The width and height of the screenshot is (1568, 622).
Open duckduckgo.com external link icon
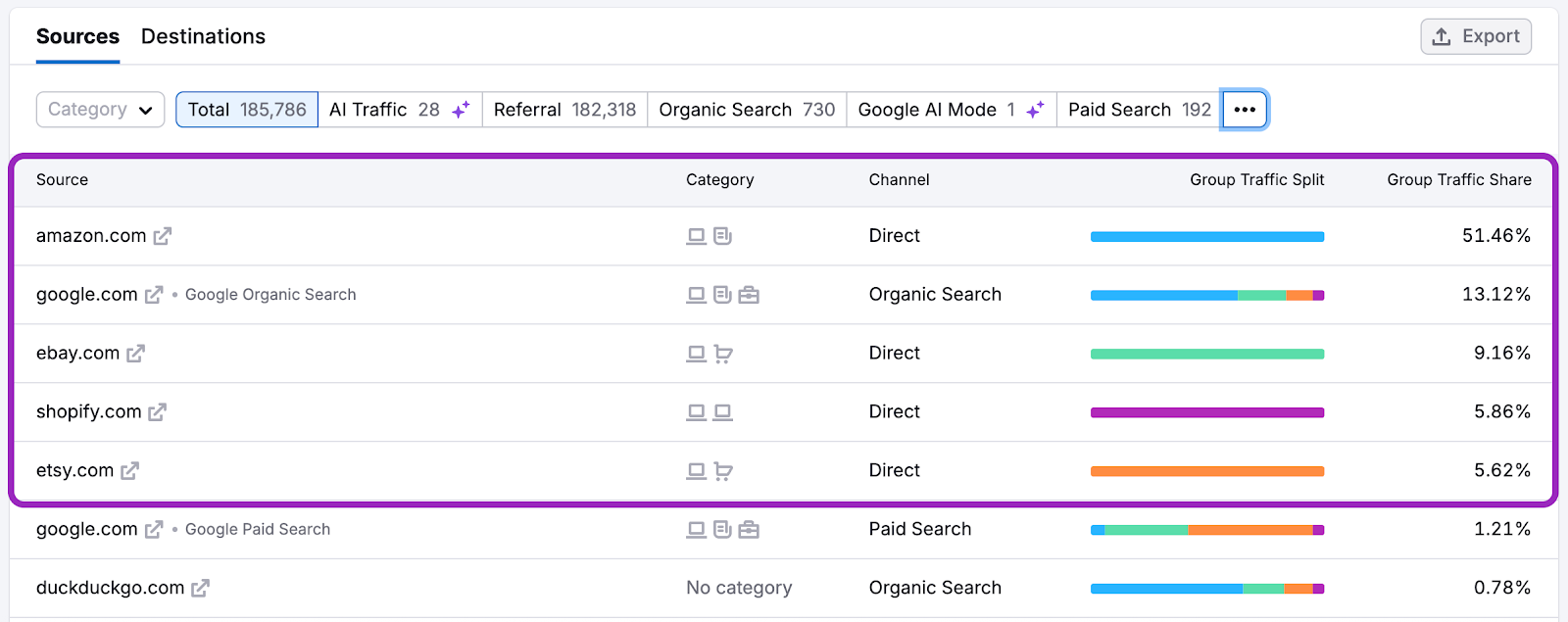pyautogui.click(x=200, y=589)
